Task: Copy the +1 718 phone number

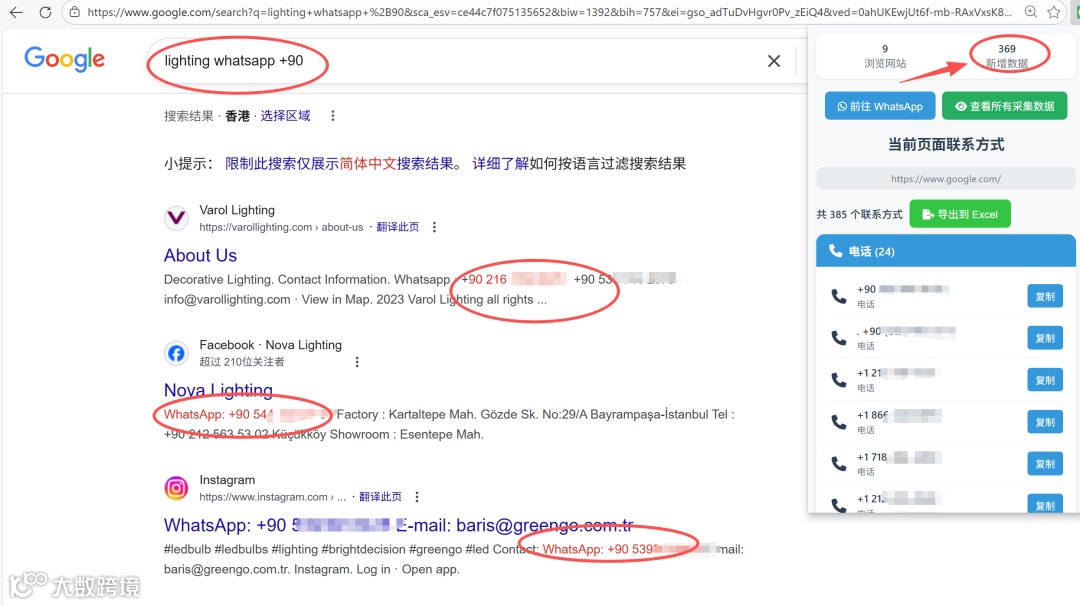Action: (1045, 464)
